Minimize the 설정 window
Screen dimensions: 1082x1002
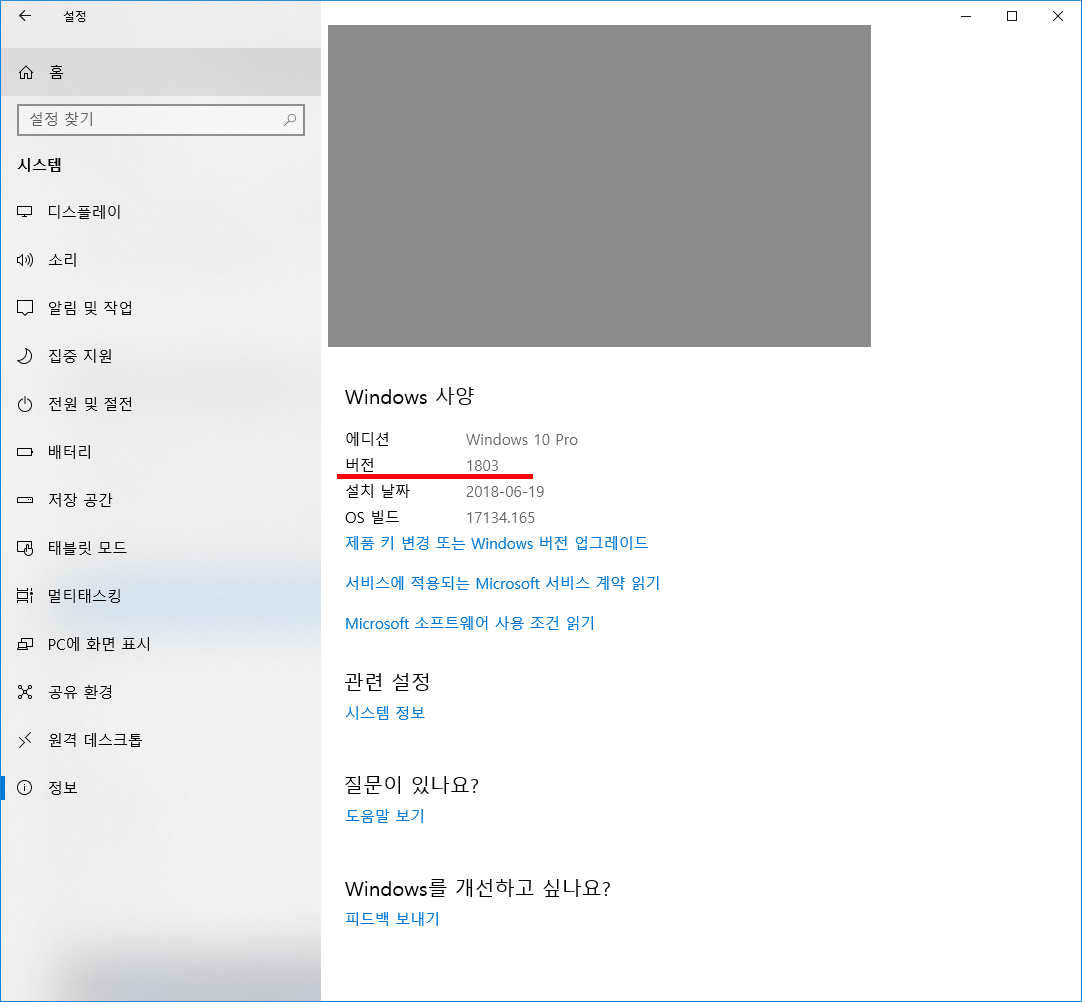click(x=966, y=16)
